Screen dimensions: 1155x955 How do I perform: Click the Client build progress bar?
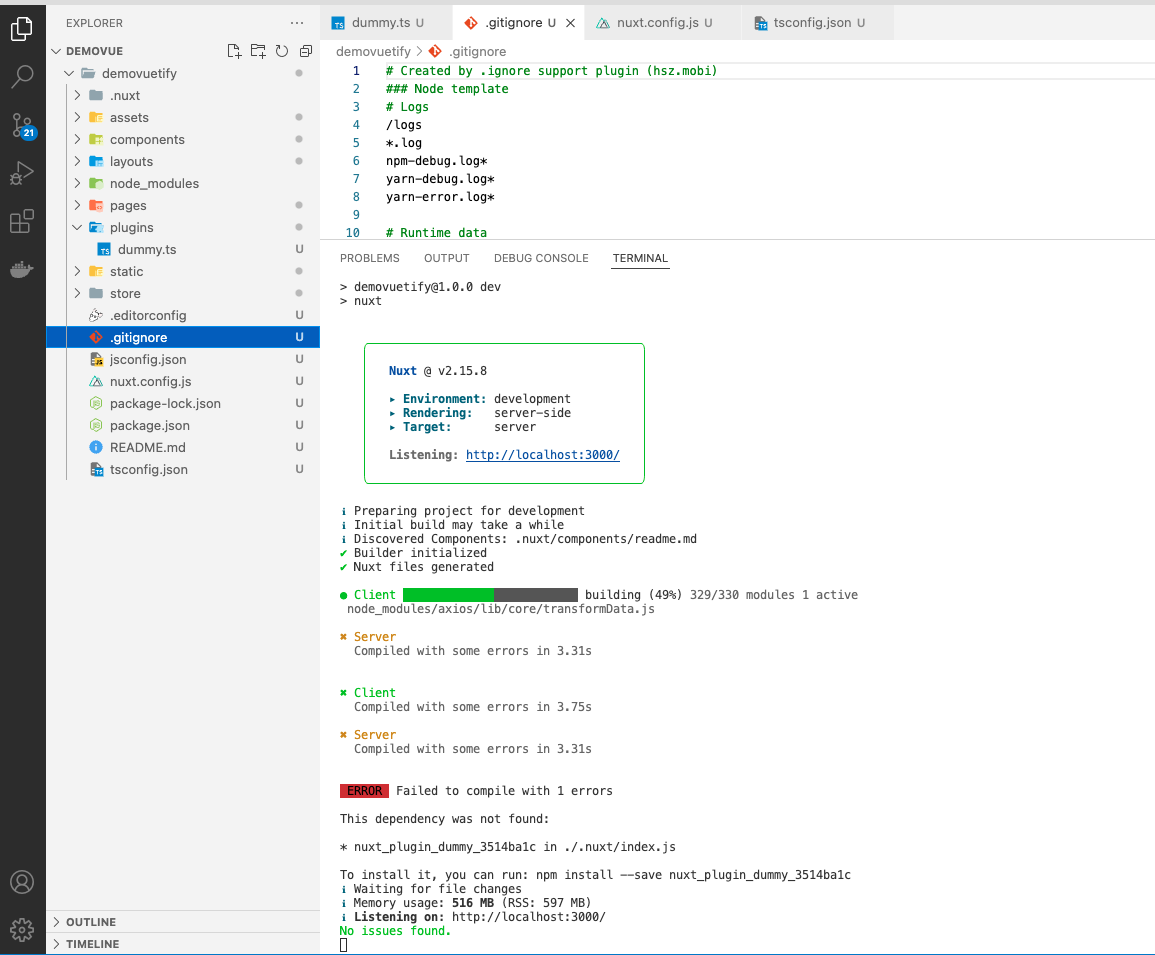coord(491,595)
